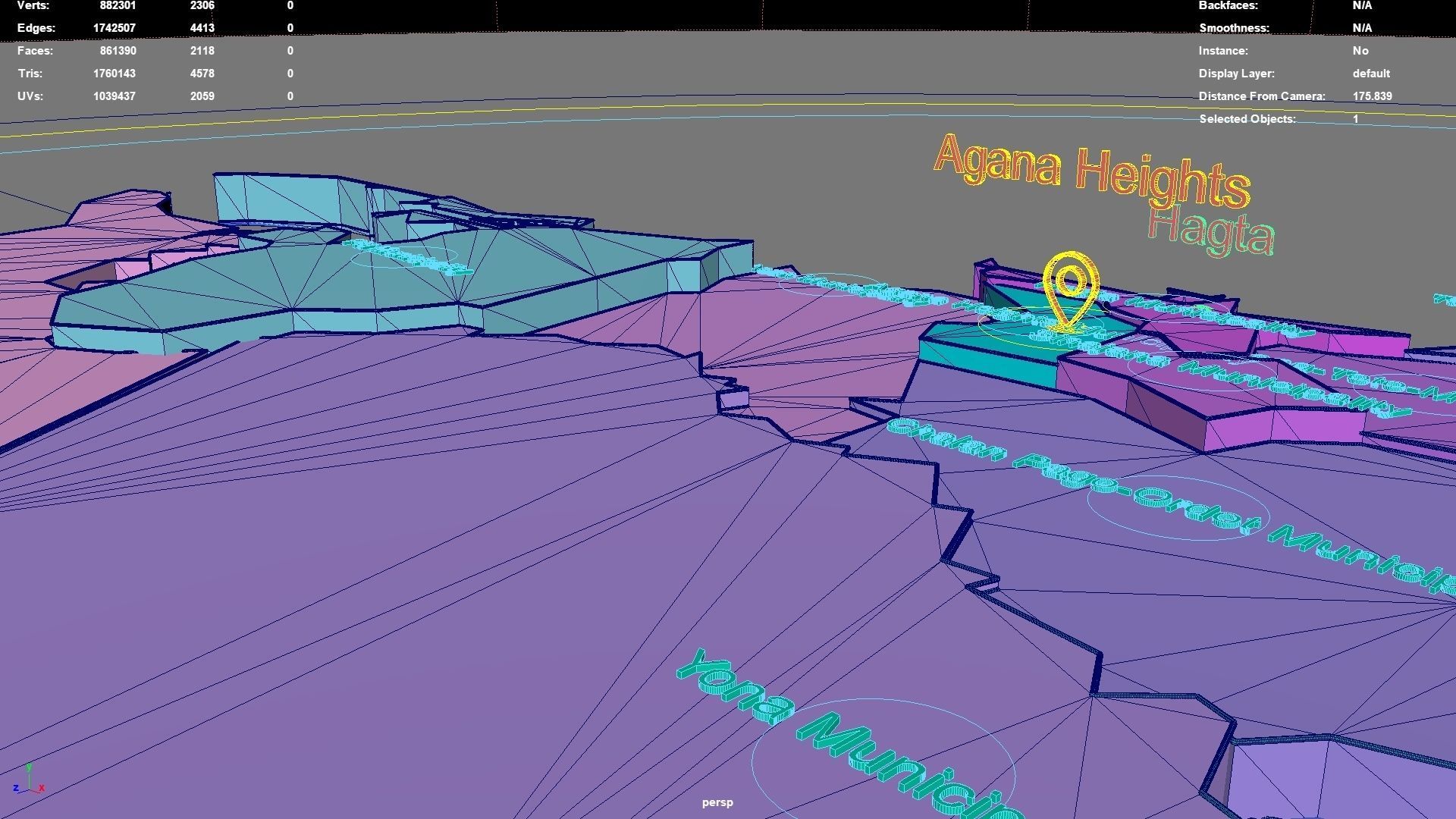Click the 'Verts' count in the HUD
This screenshot has height=819, width=1456.
(118, 5)
